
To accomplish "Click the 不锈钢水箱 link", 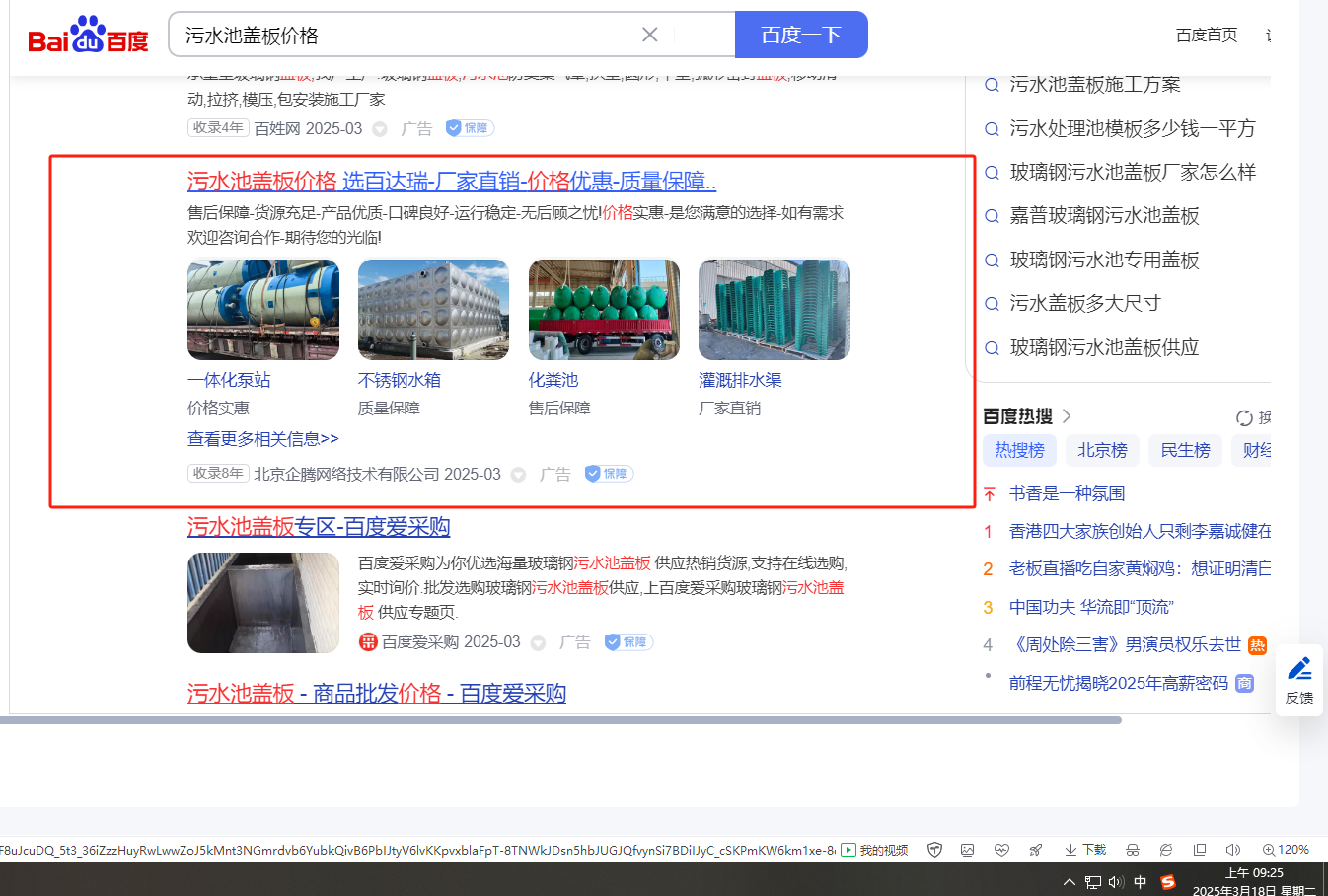I will (x=400, y=380).
